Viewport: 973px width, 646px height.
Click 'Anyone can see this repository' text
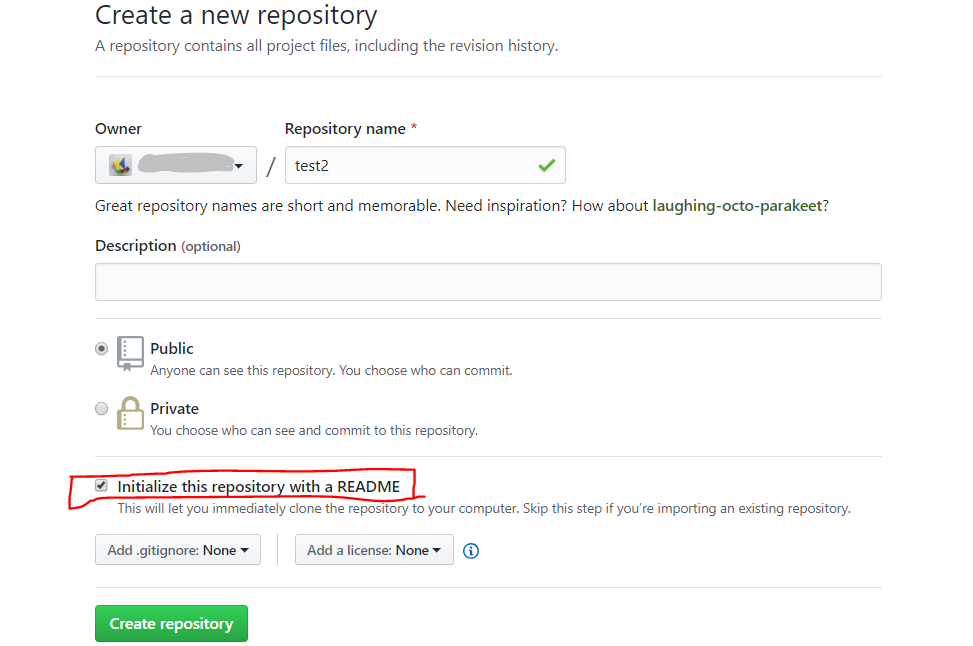[331, 370]
